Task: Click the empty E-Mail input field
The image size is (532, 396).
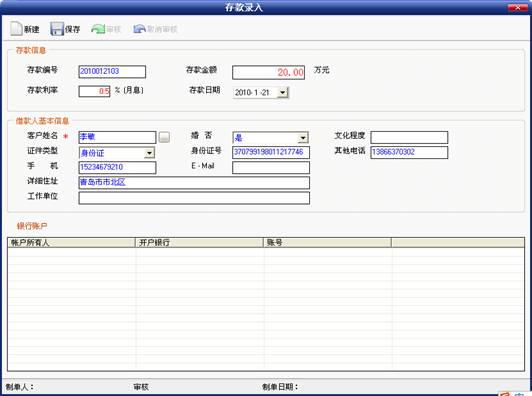Action: tap(271, 167)
